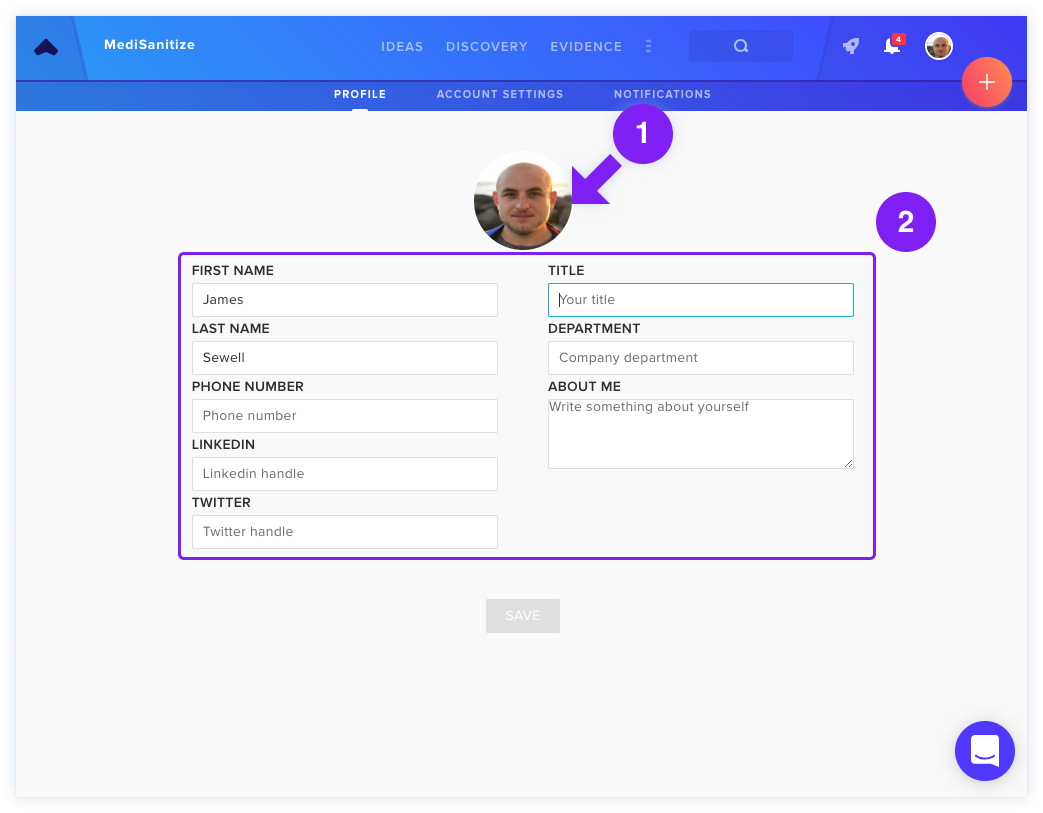Viewport: 1043px width, 813px height.
Task: Open the user avatar menu in header
Action: 939,46
